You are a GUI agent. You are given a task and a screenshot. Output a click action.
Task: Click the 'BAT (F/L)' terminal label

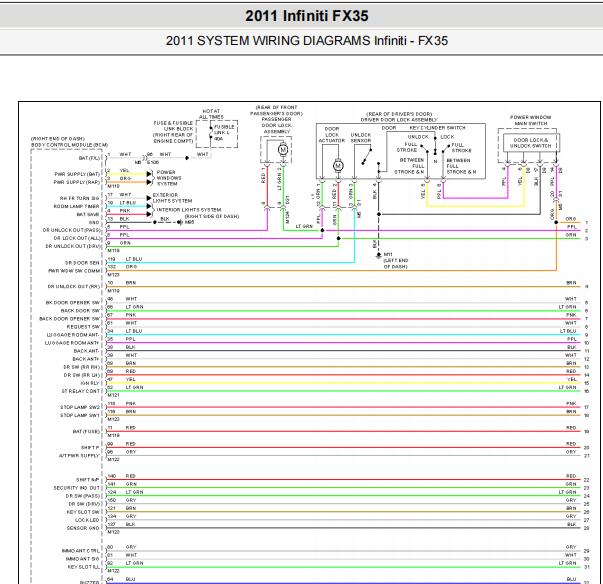tap(89, 158)
